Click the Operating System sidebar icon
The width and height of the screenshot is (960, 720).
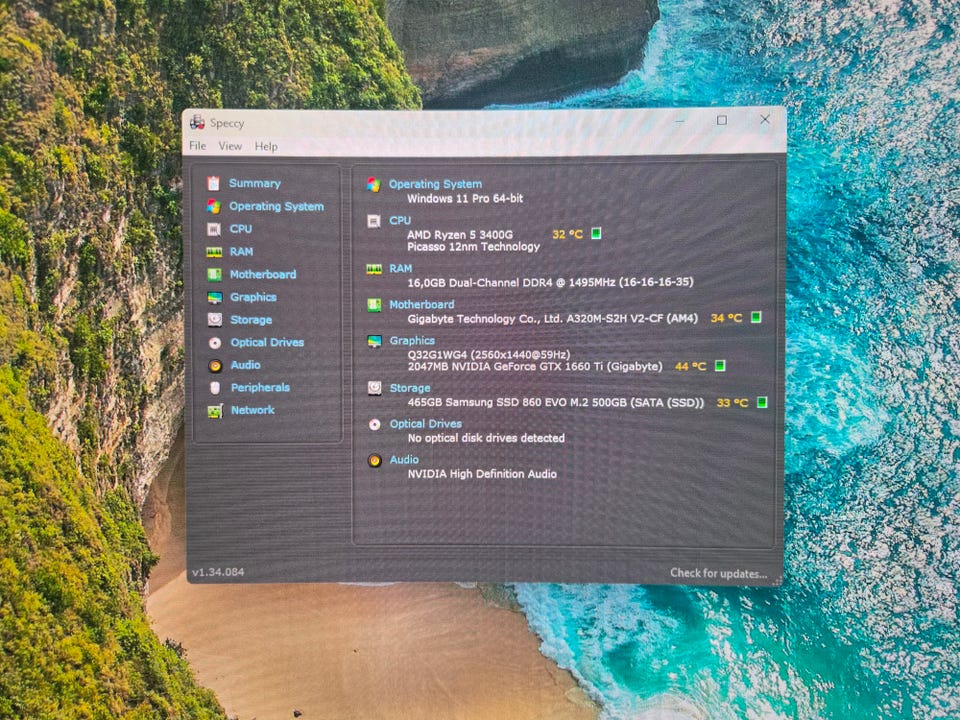click(213, 206)
